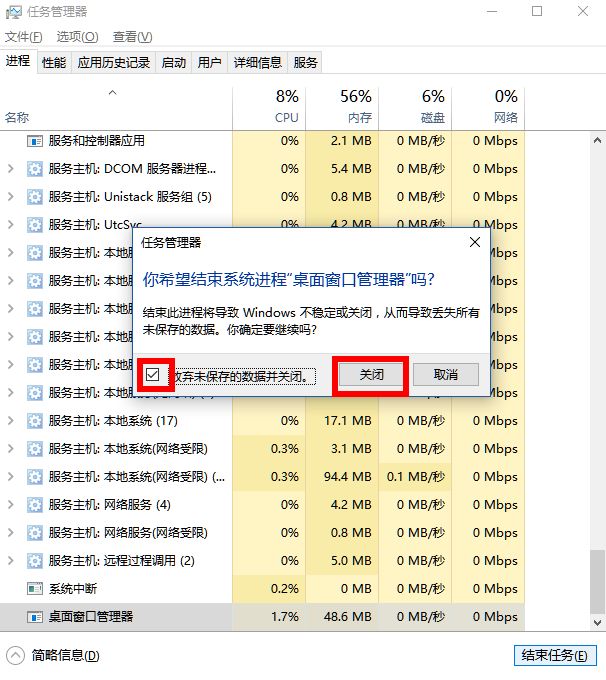Expand 服务主机: DCOM 服务器进程 row
606x680 pixels.
11,169
